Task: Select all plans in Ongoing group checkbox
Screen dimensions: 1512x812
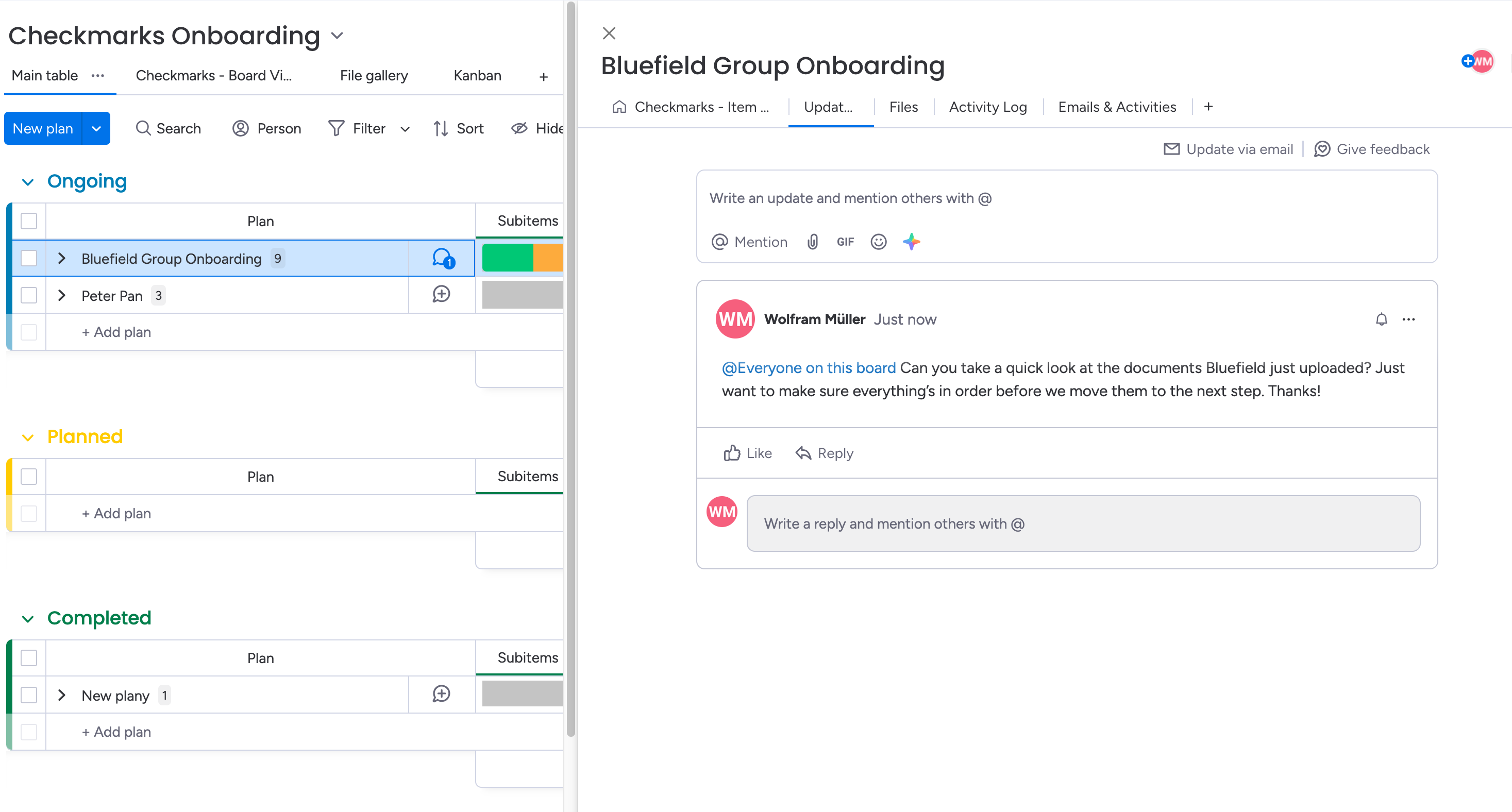Action: pyautogui.click(x=29, y=221)
